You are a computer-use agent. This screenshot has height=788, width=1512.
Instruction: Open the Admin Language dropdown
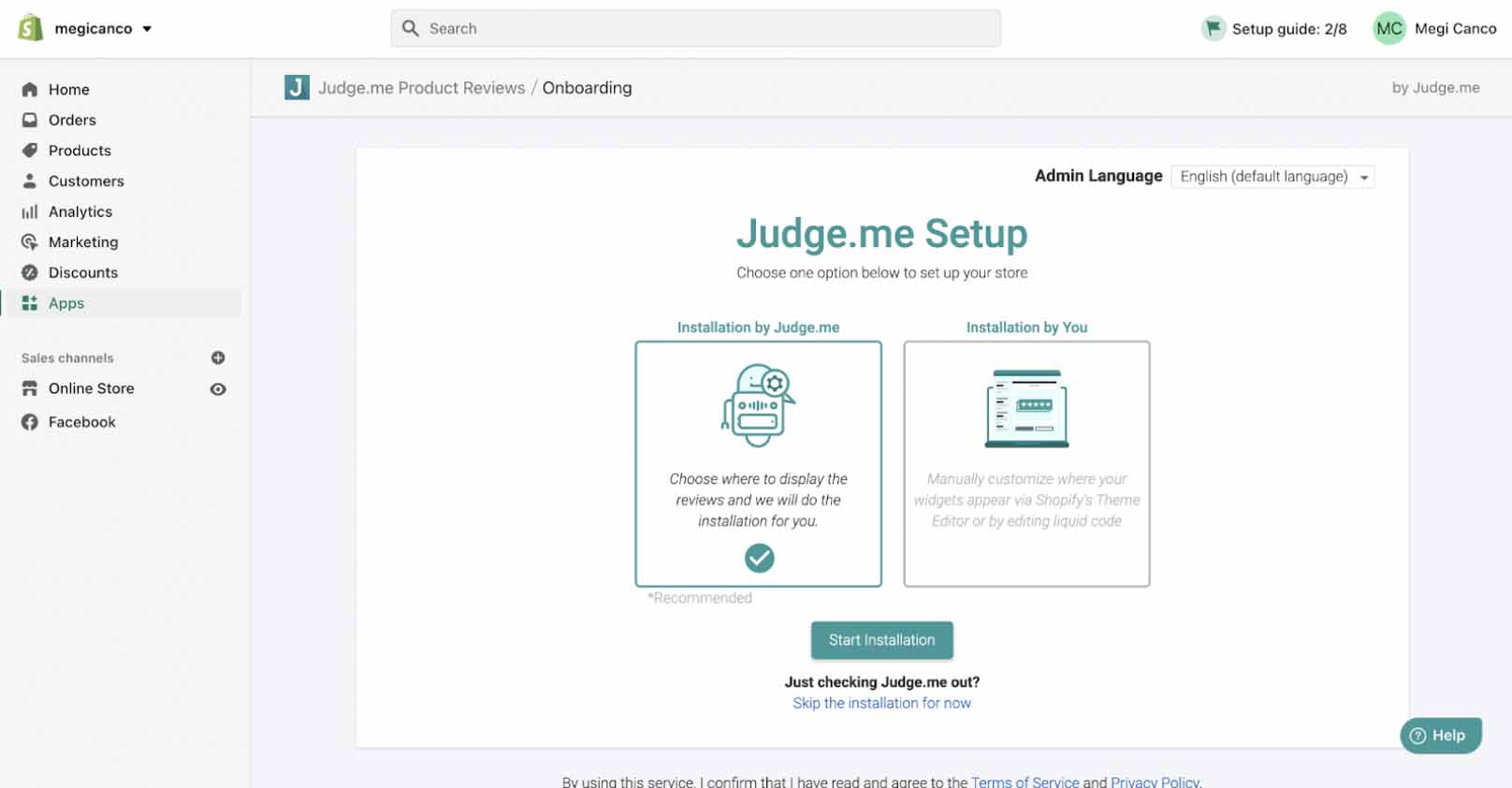1272,177
